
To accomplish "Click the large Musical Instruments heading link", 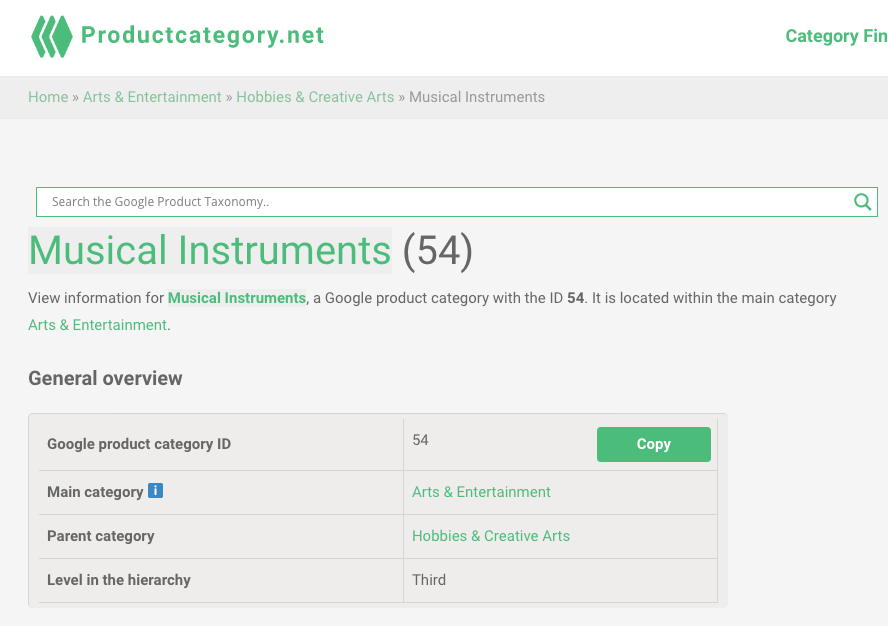I will click(x=210, y=250).
